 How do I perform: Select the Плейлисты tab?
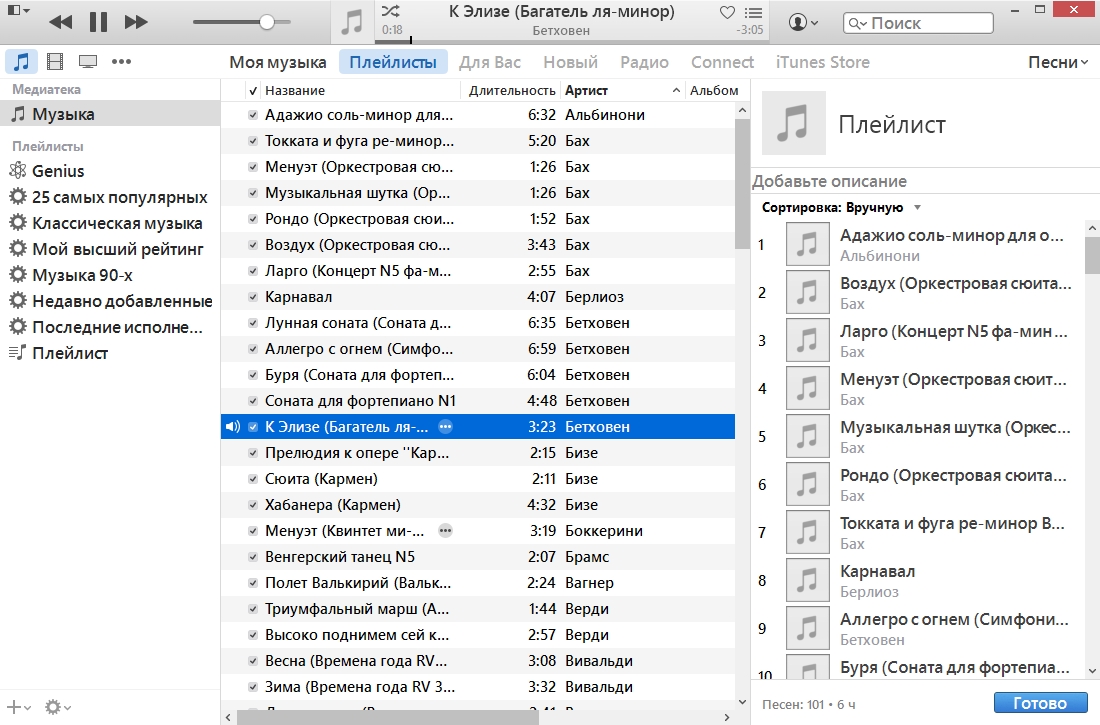pos(393,62)
